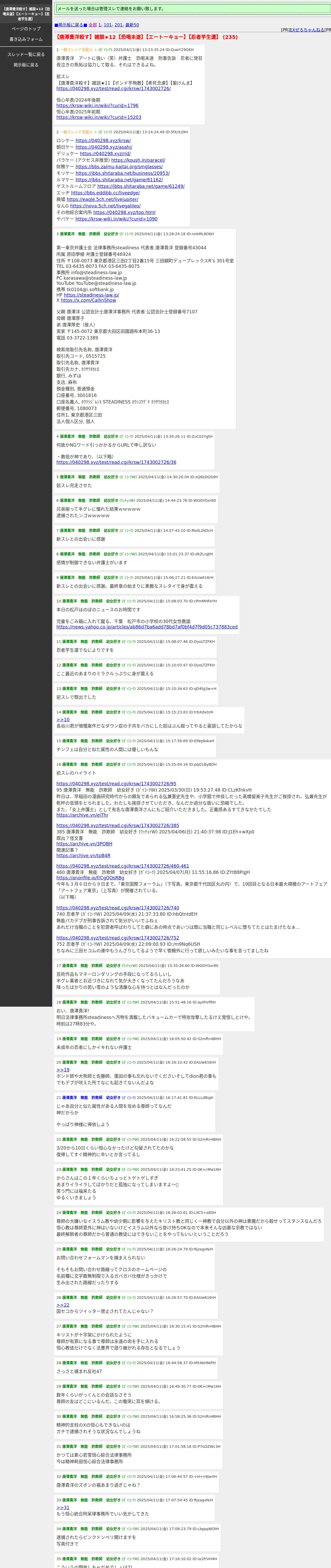Click post 5 text 前スレ完走させた
331x1568 pixels.
74,486
